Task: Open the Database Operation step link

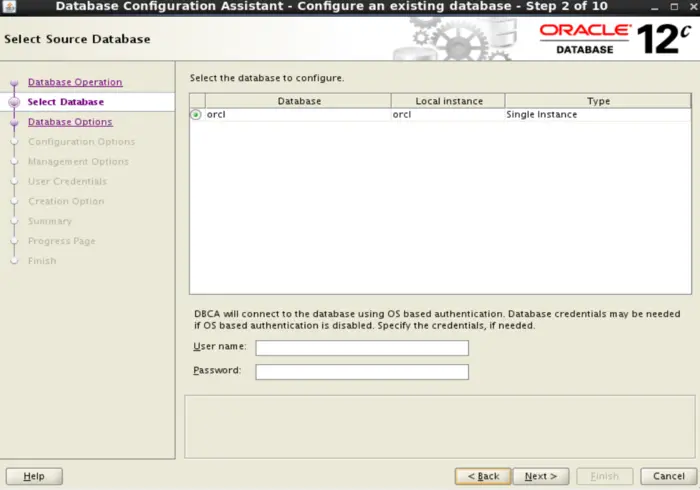Action: [75, 82]
